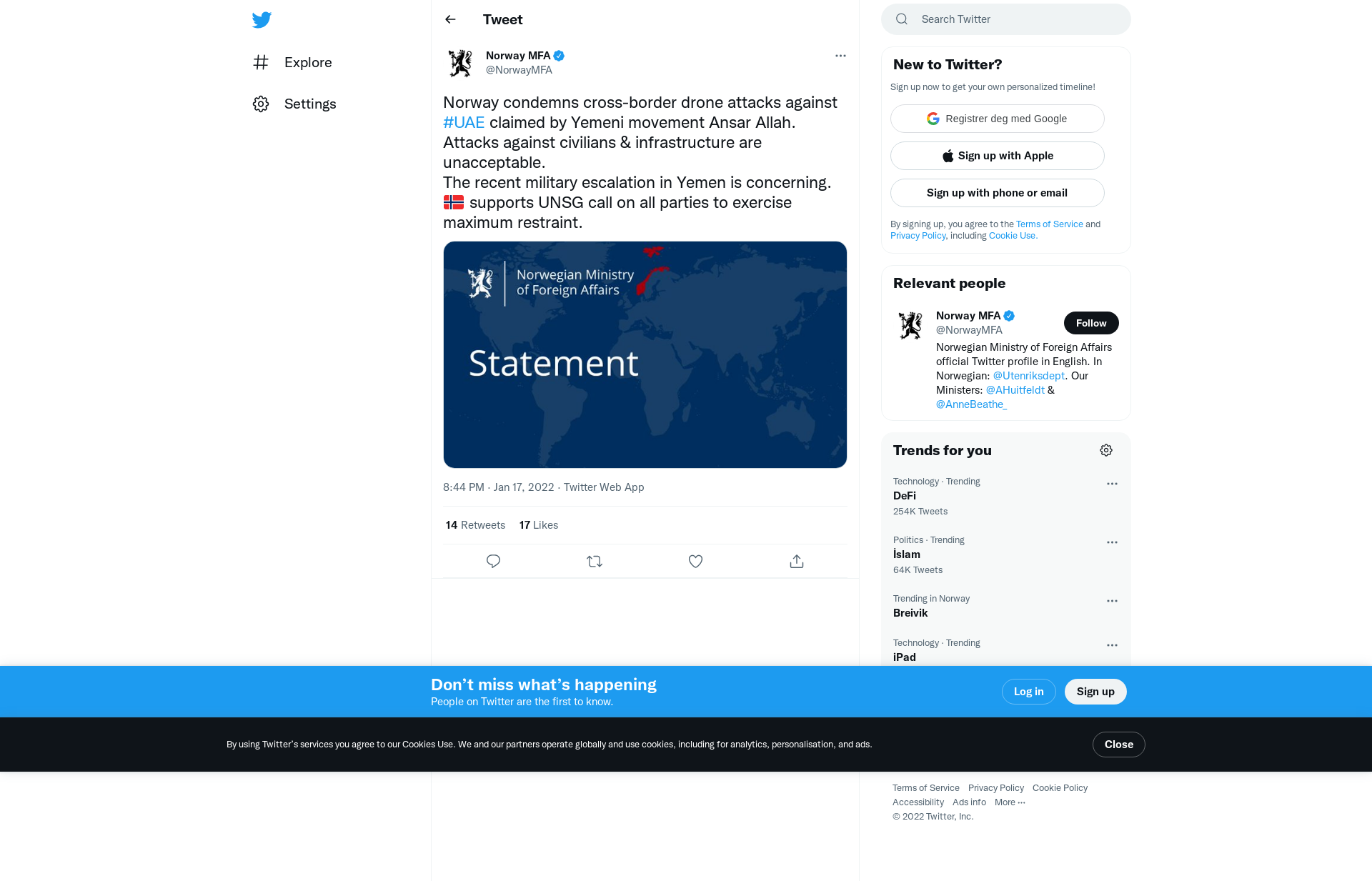Image resolution: width=1372 pixels, height=881 pixels.
Task: Open the reply speech bubble icon
Action: (493, 562)
